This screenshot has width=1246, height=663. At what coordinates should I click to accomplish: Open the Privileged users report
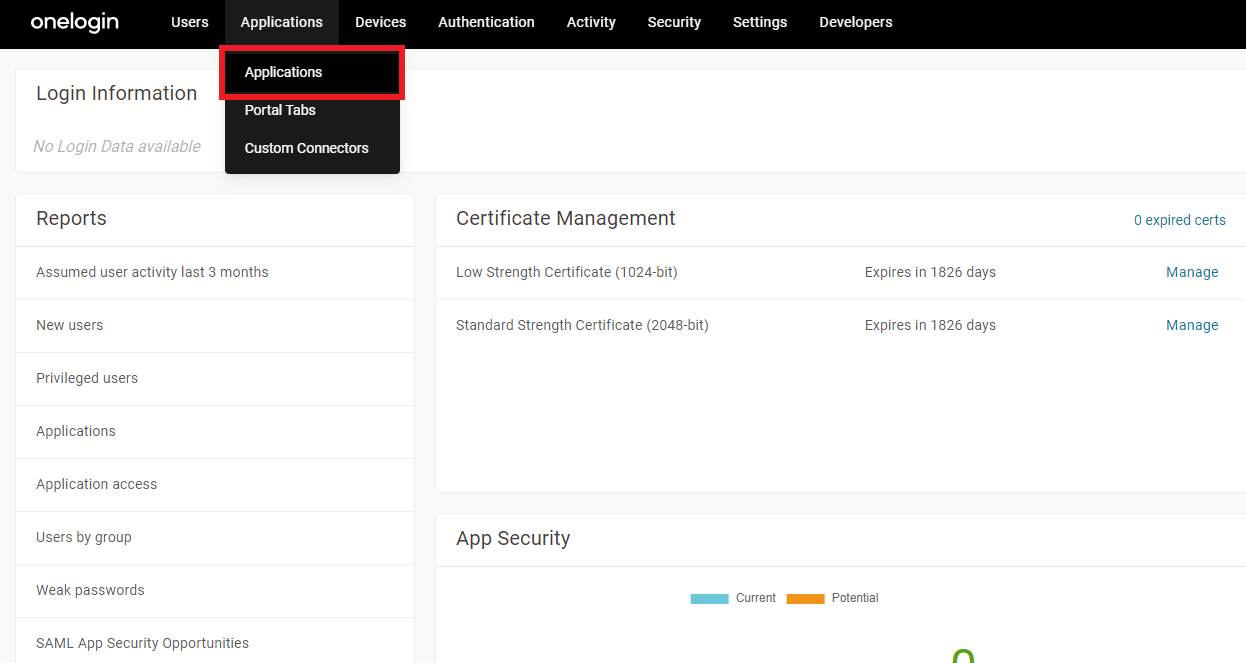(x=88, y=378)
